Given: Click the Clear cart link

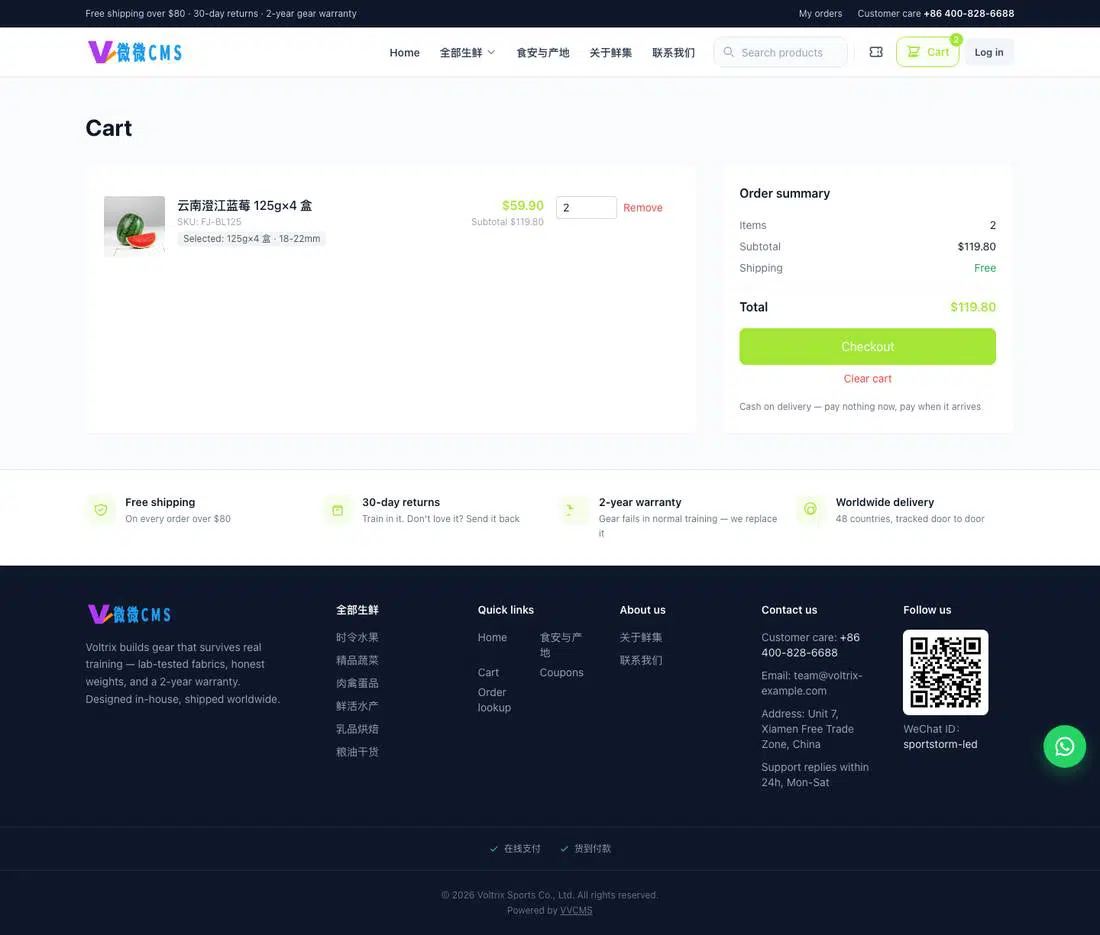Looking at the screenshot, I should coord(867,379).
